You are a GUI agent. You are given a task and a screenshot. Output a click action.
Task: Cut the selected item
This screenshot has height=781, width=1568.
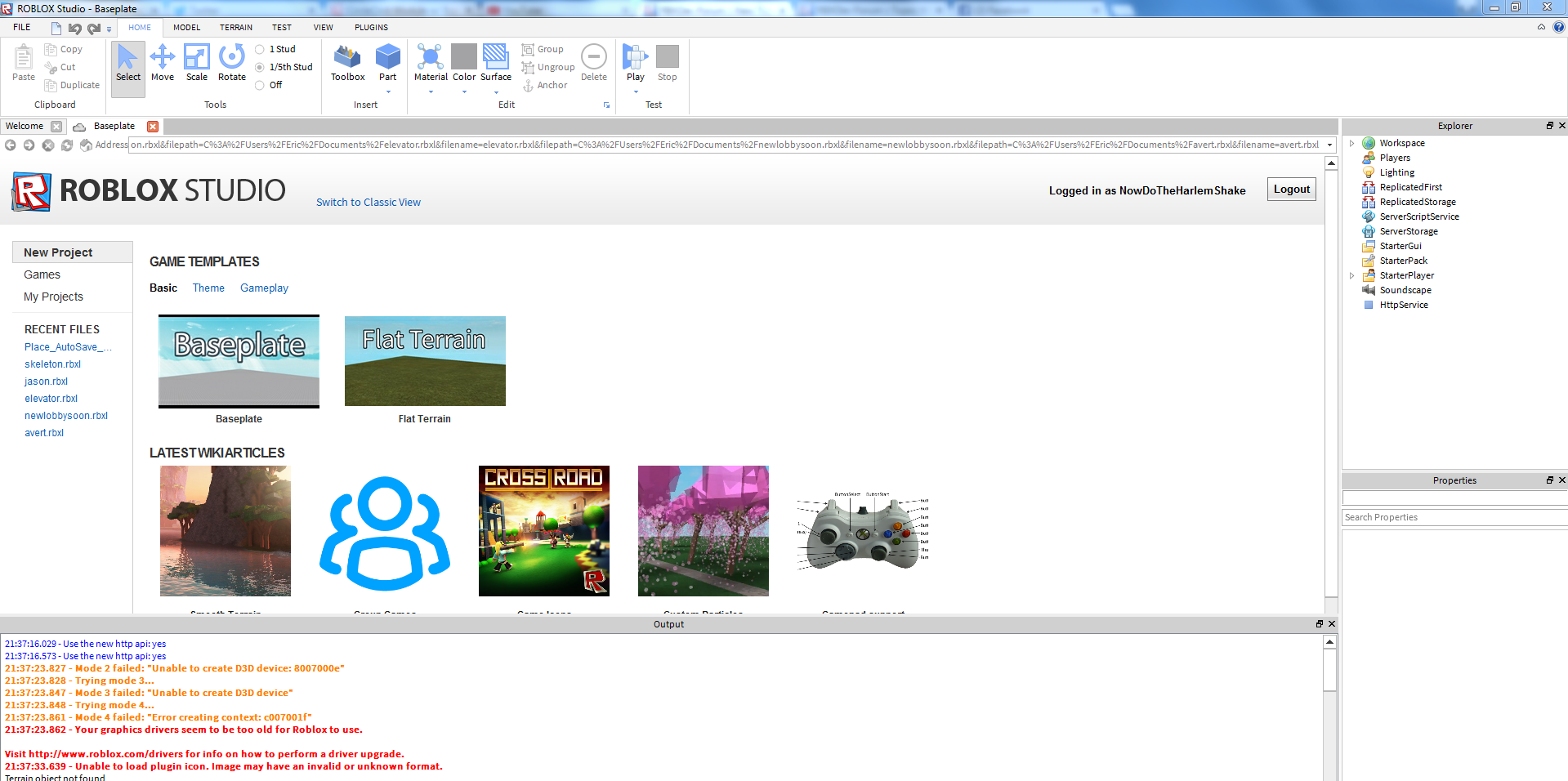tap(60, 67)
